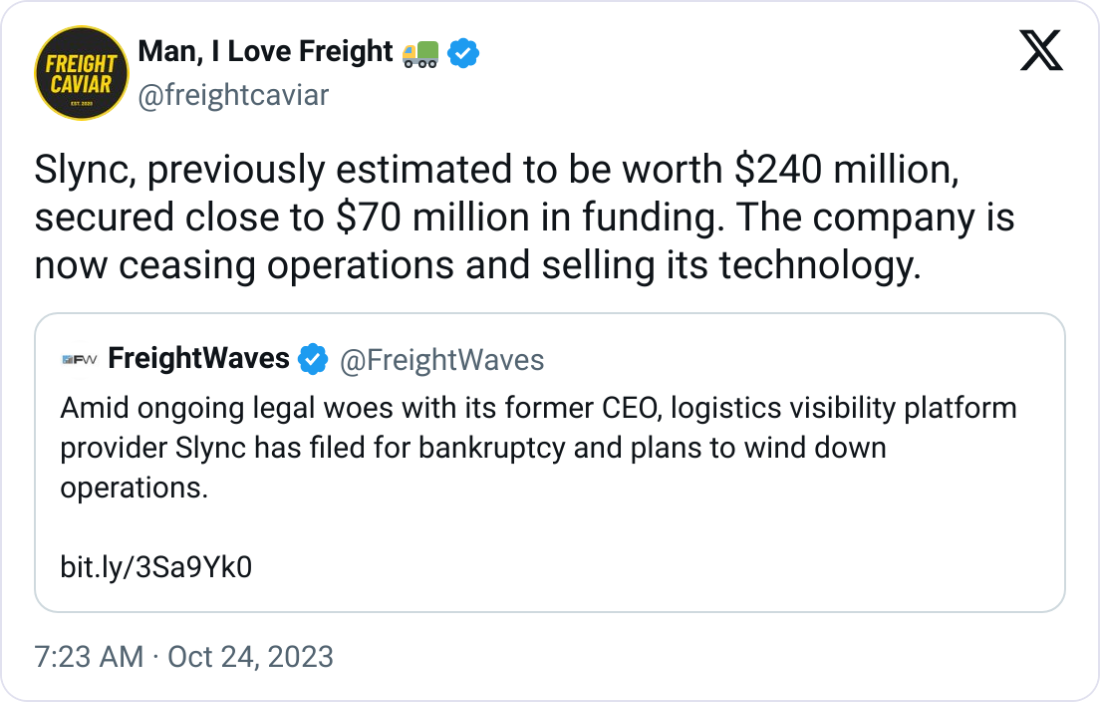Visit the @FreightWaves handle

442,360
